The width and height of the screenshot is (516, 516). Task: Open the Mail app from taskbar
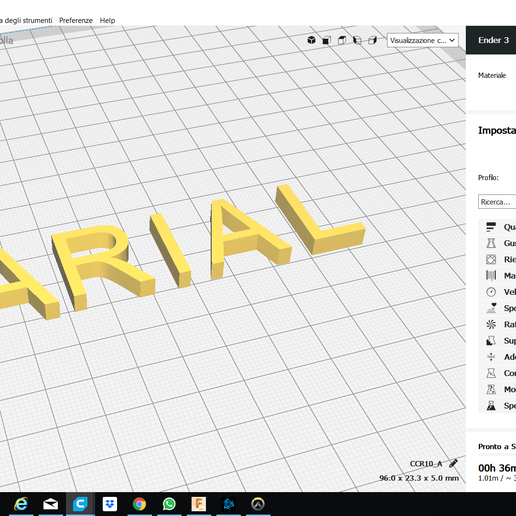click(50, 504)
